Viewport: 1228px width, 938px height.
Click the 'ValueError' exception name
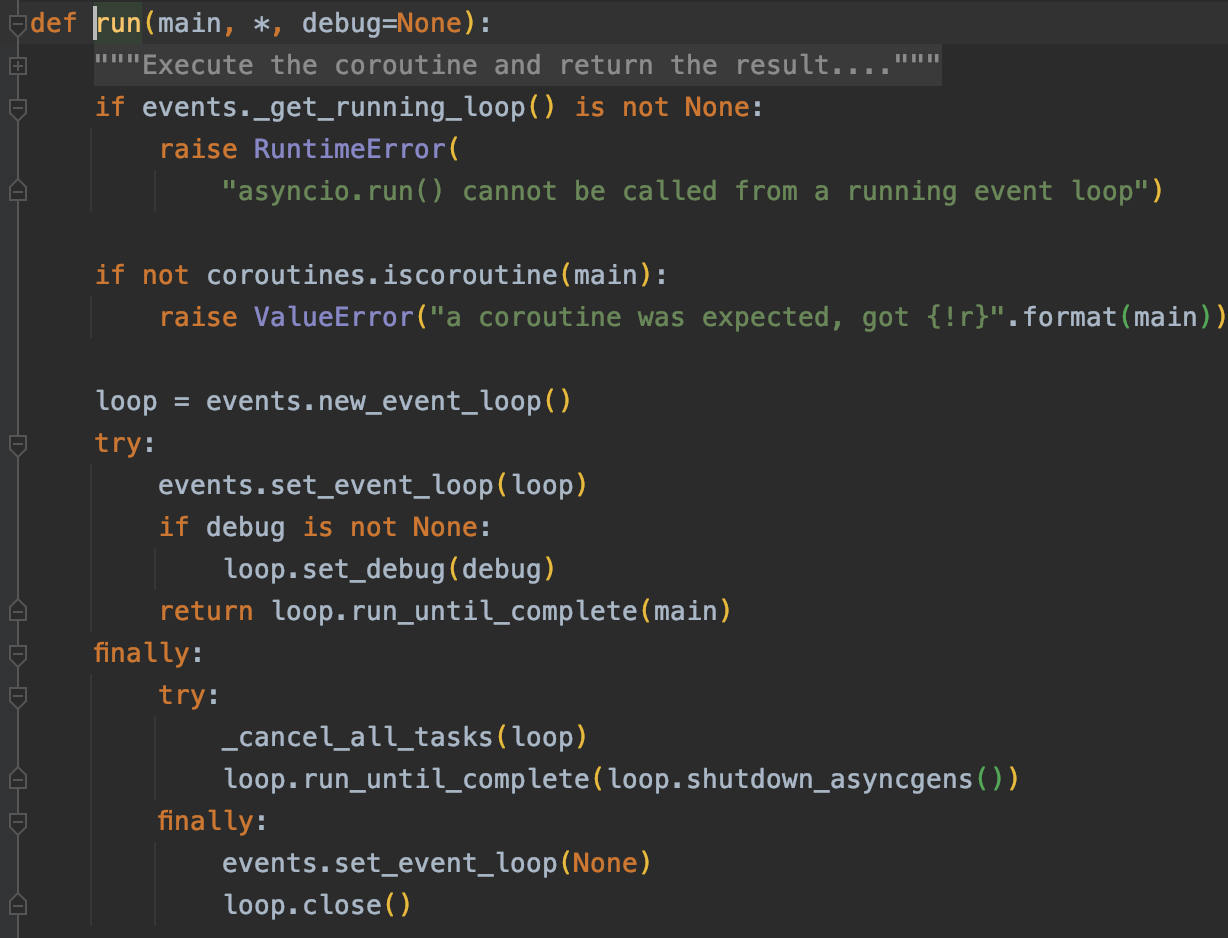click(x=333, y=317)
